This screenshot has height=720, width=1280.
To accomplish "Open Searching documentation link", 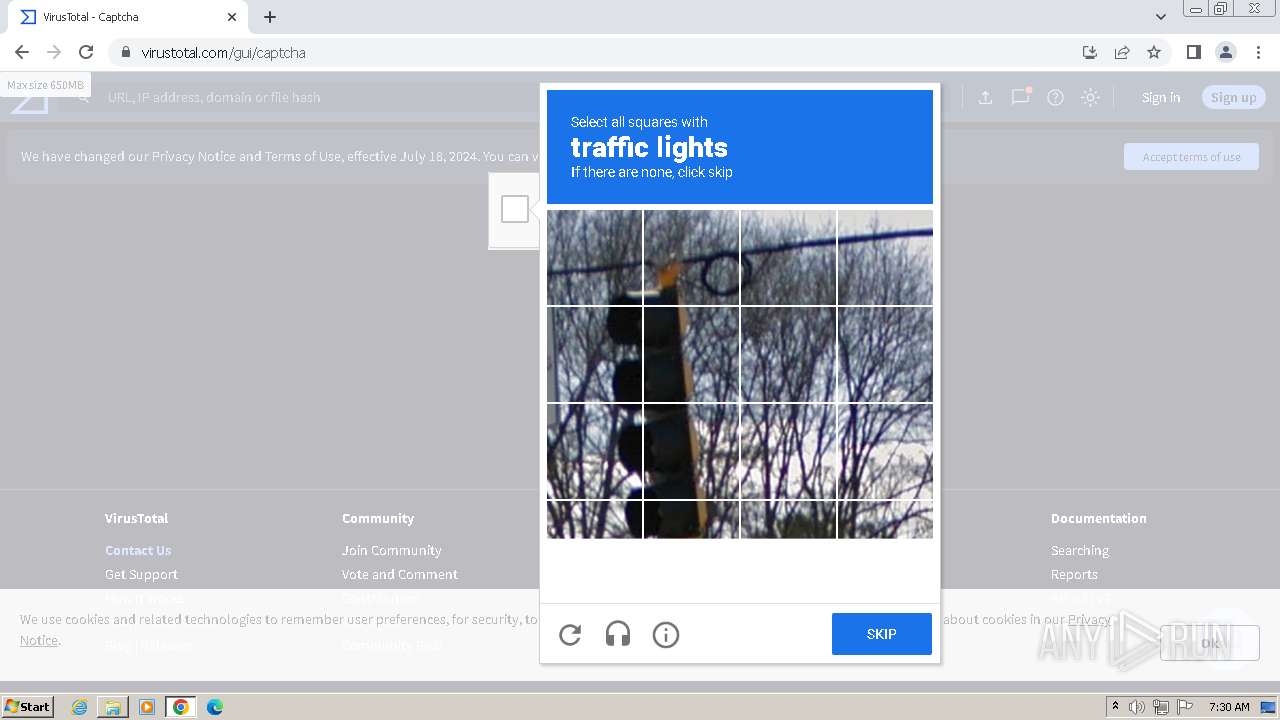I will tap(1080, 550).
